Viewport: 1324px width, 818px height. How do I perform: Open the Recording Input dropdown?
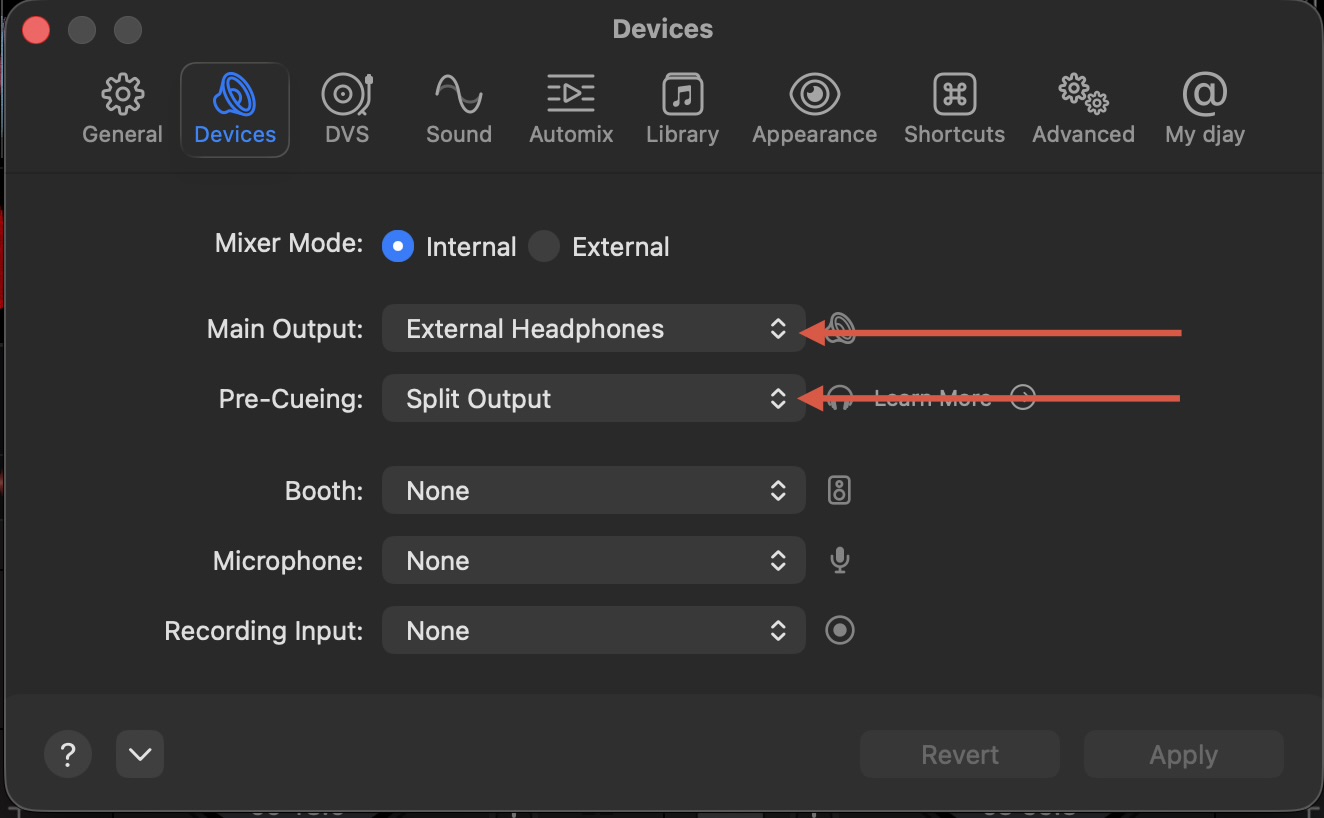593,631
